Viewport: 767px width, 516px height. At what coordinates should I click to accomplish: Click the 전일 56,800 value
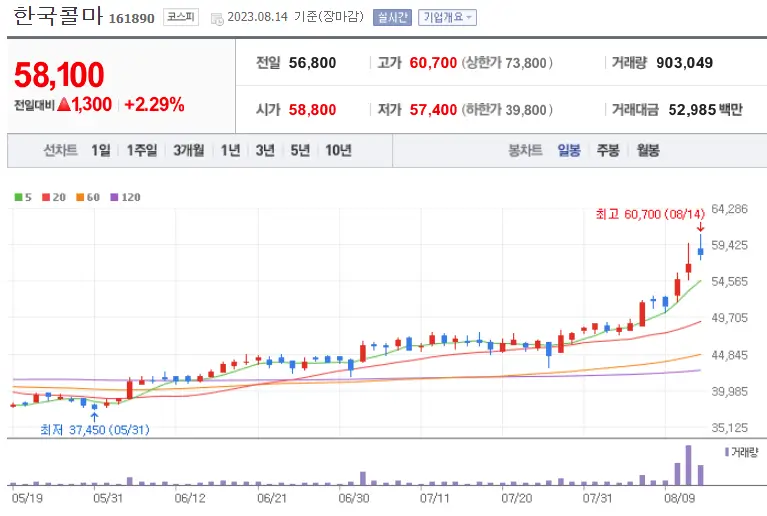pyautogui.click(x=312, y=63)
